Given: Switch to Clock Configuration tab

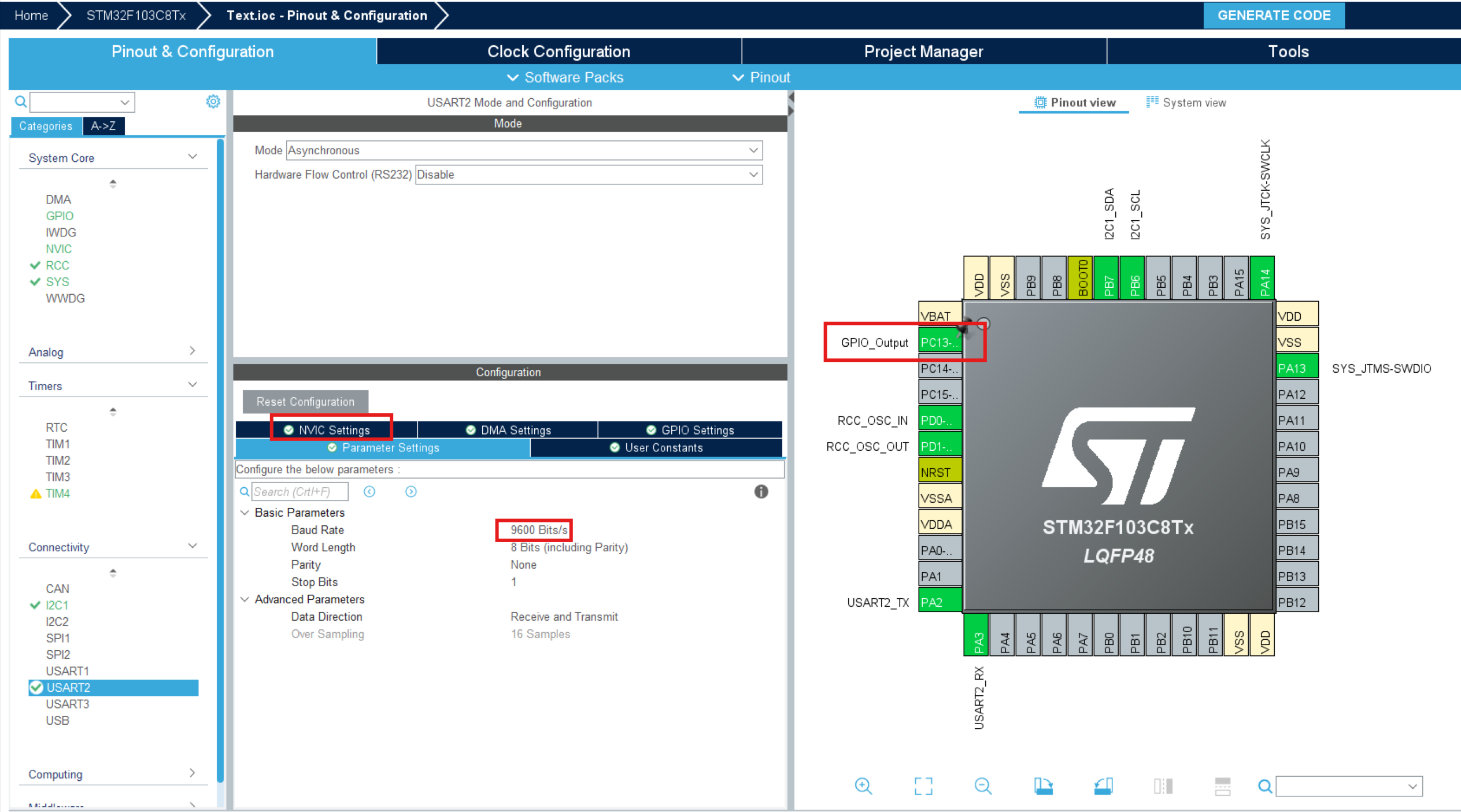Looking at the screenshot, I should [x=558, y=51].
